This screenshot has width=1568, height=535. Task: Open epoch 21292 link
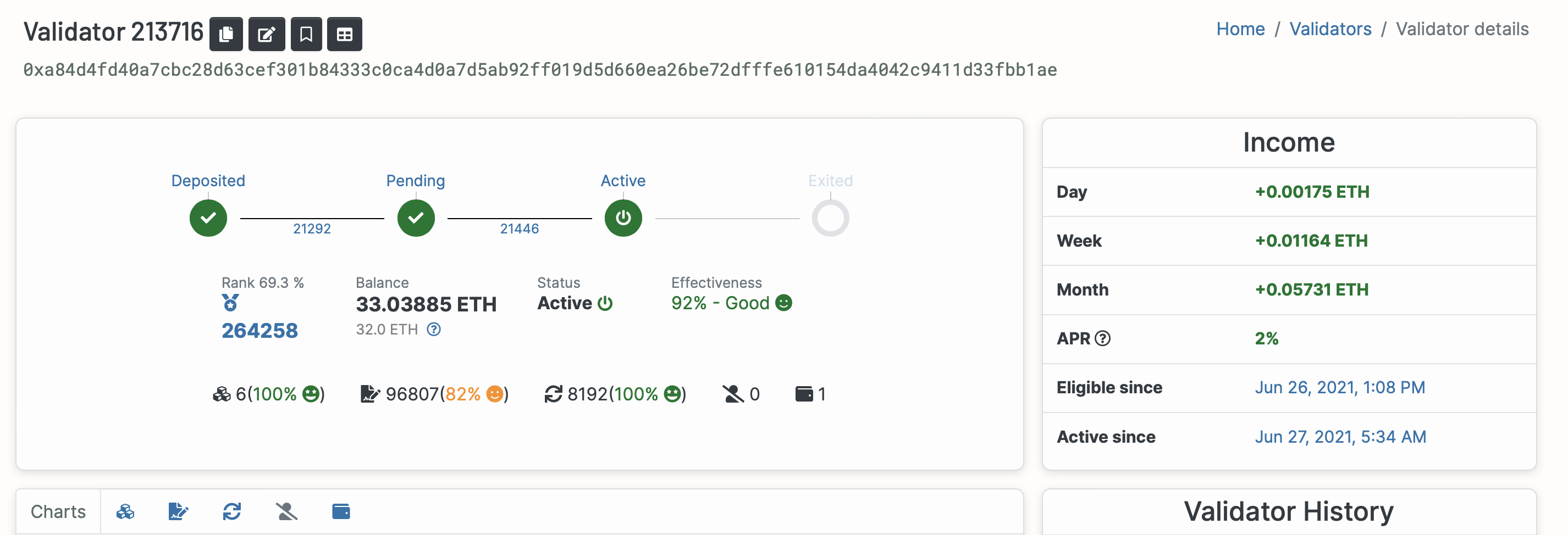click(312, 229)
